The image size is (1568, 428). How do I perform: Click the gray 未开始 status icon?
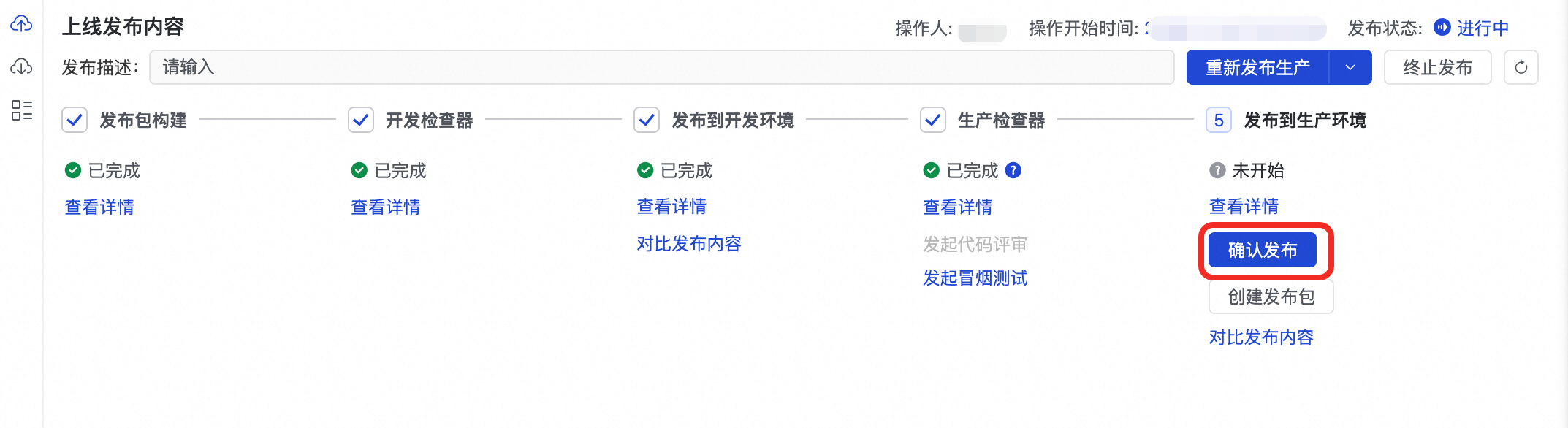pos(1217,170)
